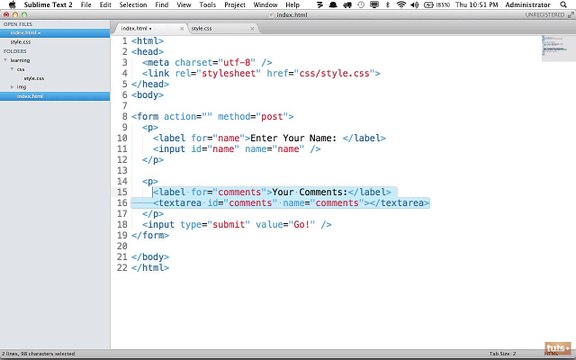Click line number 22 in the gutter
The image size is (576, 360).
coord(122,268)
